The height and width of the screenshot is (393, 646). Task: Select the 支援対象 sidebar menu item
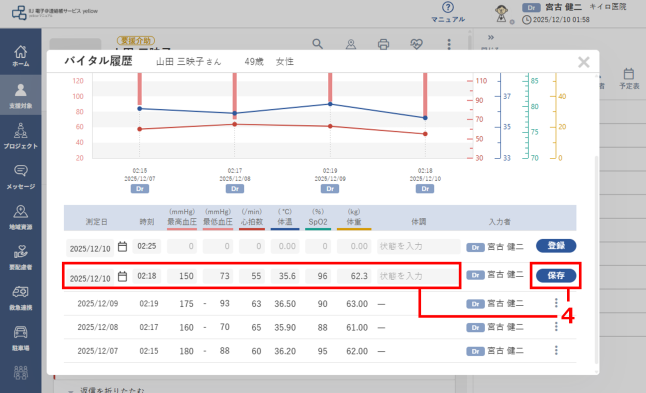coord(21,95)
